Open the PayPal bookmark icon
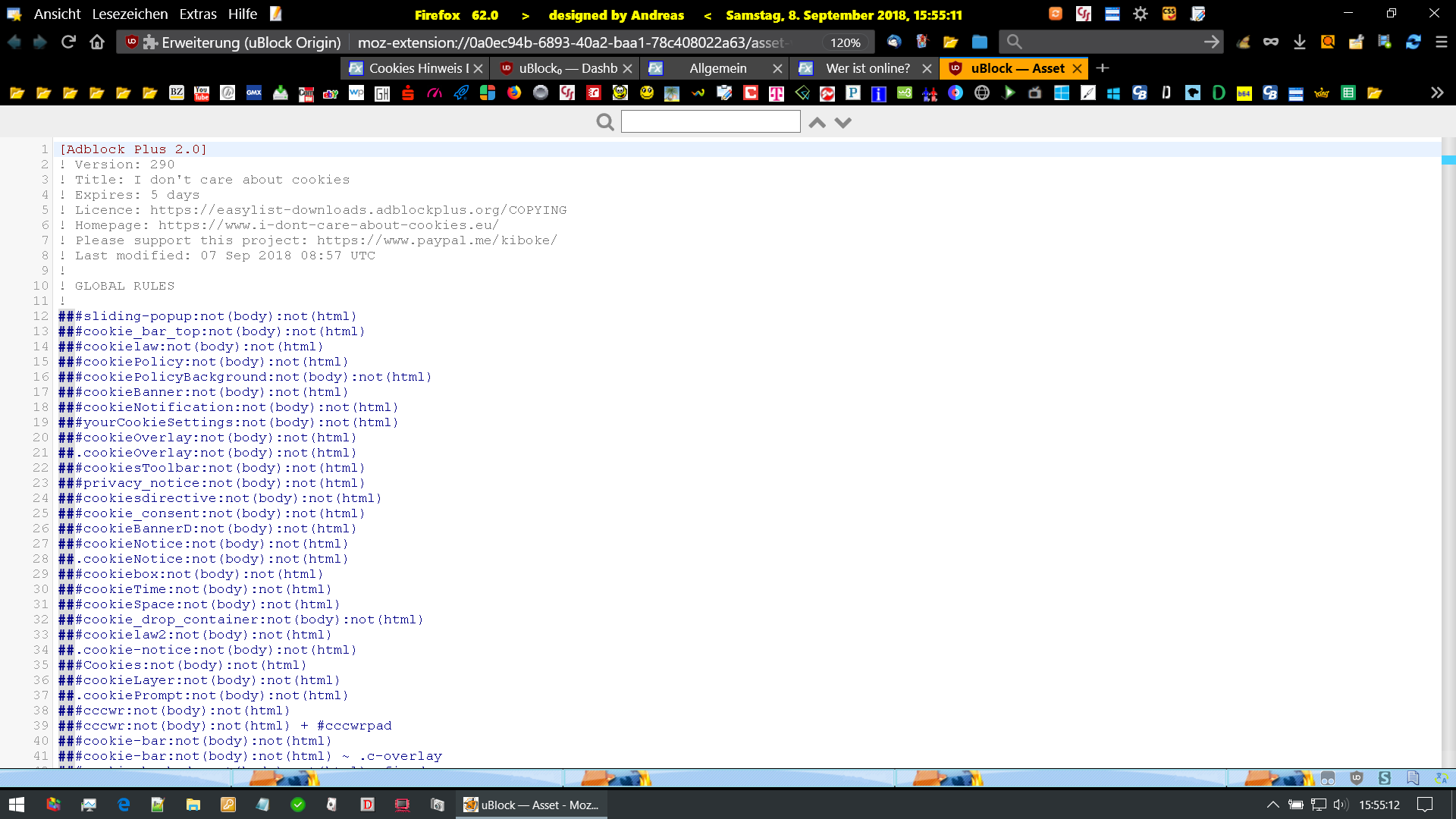Screen dimensions: 1456x819 click(x=853, y=93)
